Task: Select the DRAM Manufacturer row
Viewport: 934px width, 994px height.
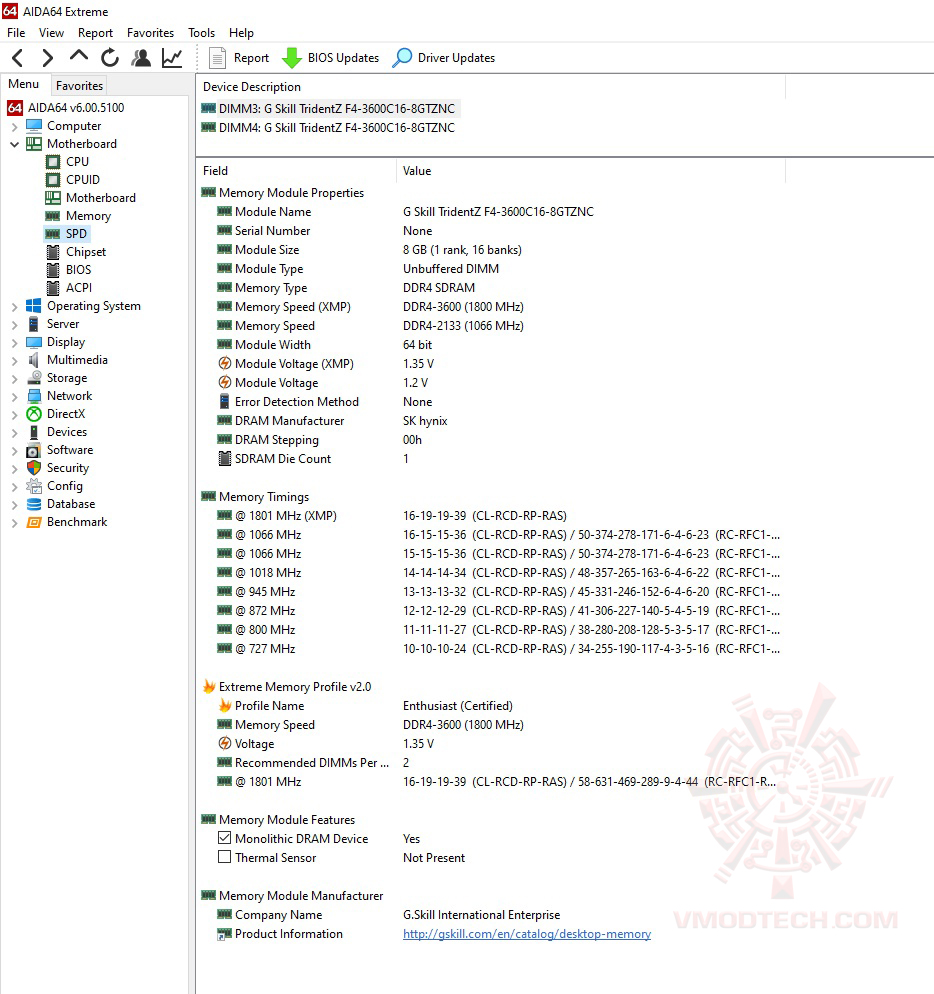Action: 491,421
